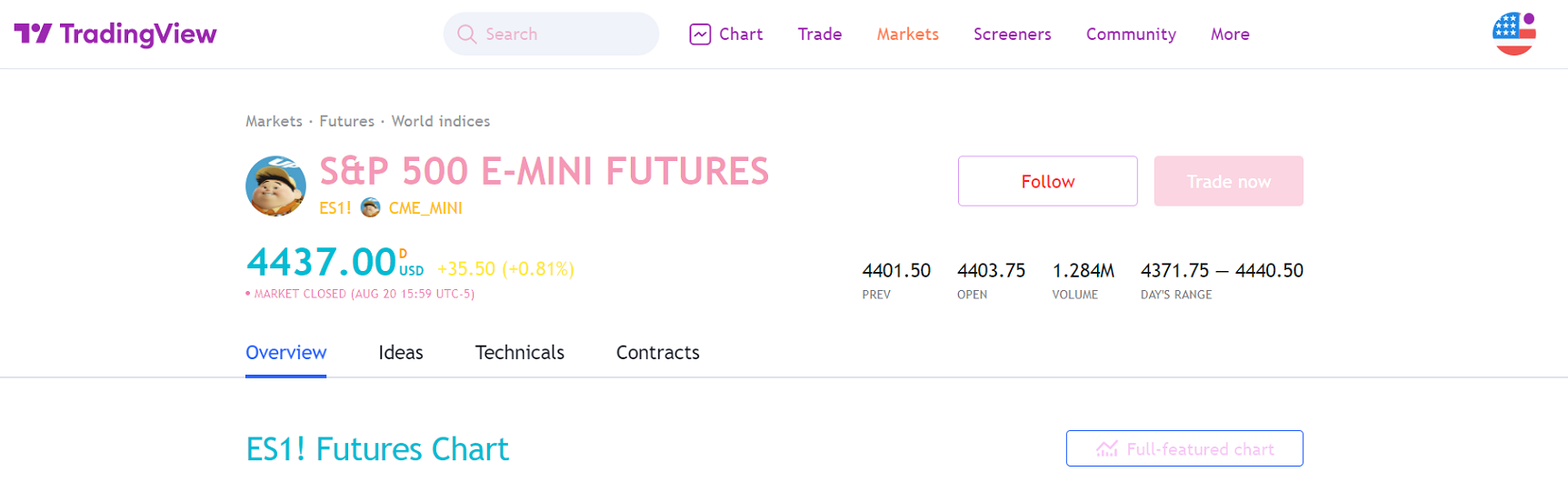This screenshot has height=482, width=1568.
Task: Click the S&P 500 E-mini symbol logo
Action: [x=275, y=186]
